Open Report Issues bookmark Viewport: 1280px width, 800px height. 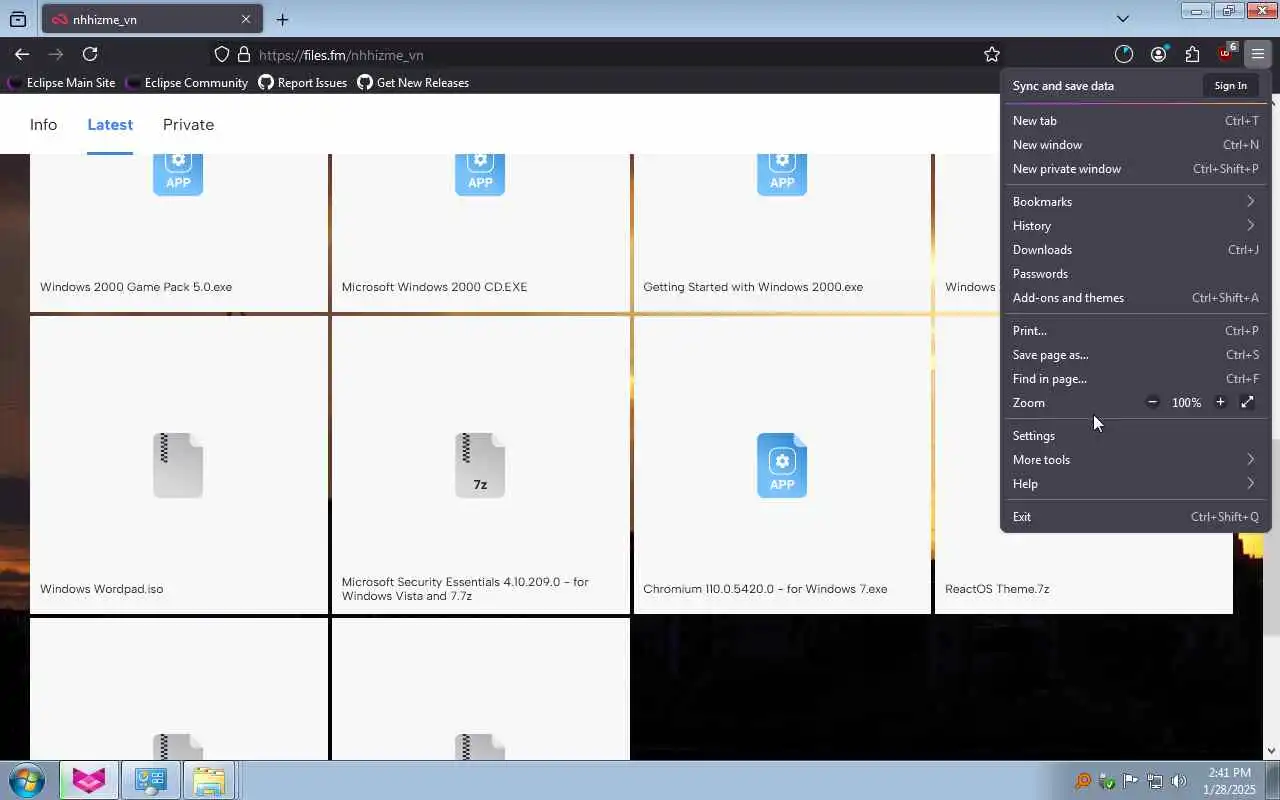click(303, 83)
